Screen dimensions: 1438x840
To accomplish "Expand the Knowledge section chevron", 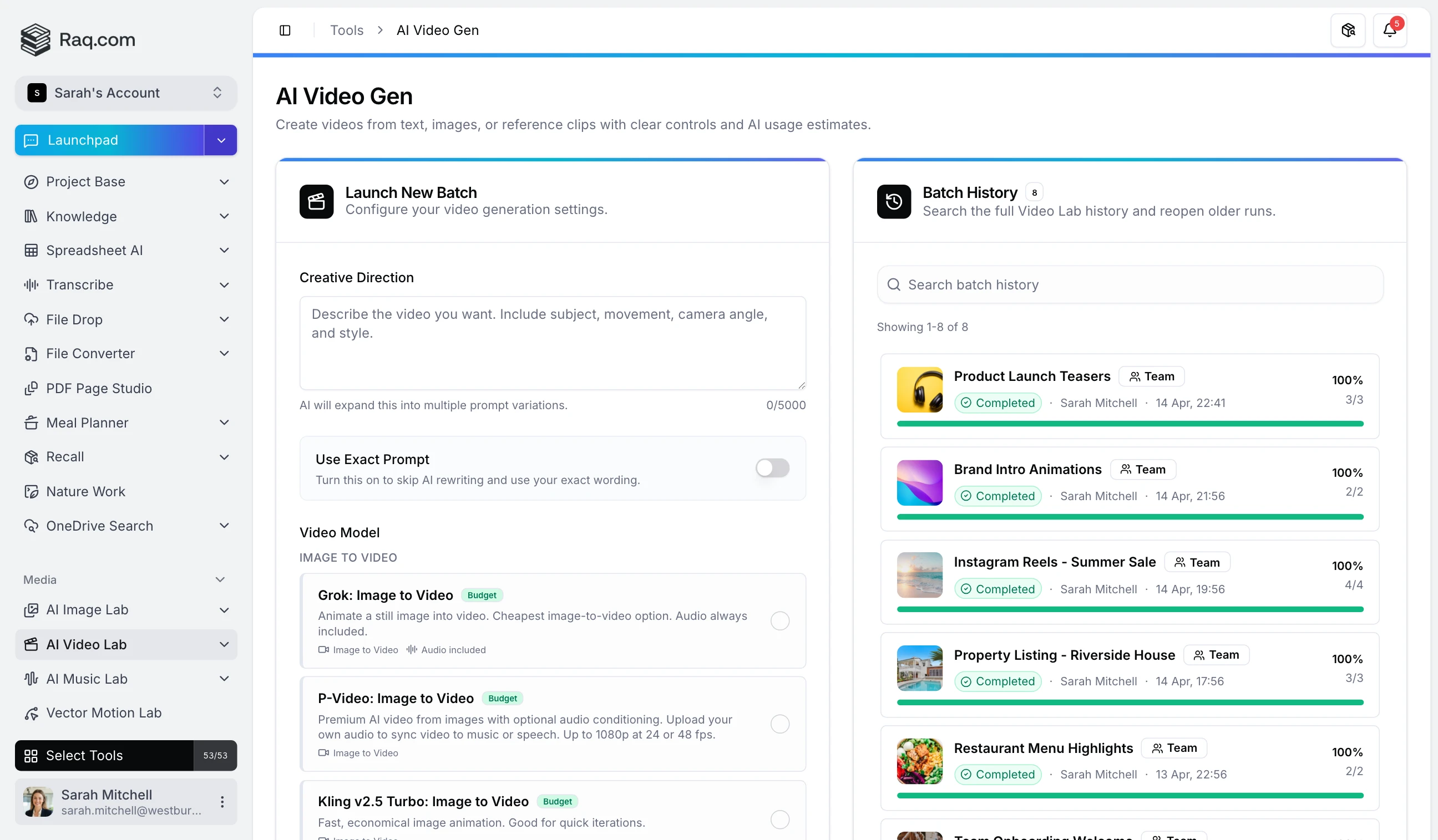I will coord(224,216).
